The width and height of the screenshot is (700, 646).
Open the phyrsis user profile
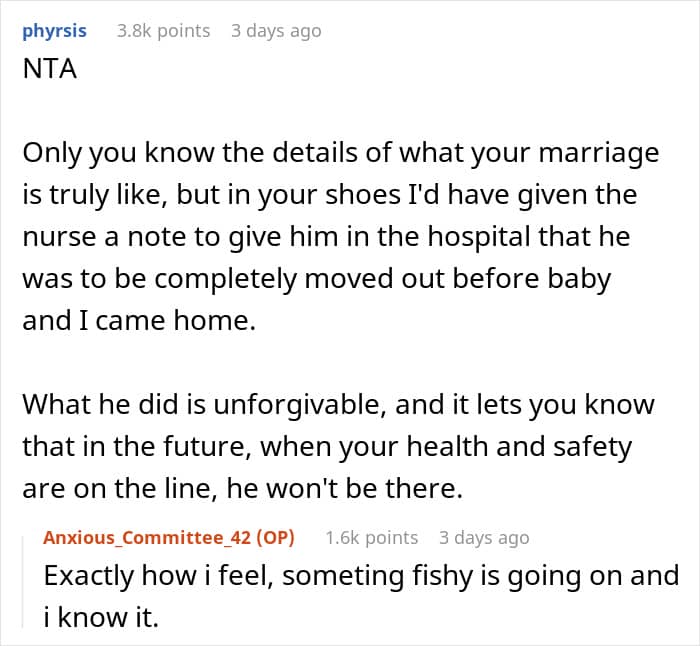point(54,31)
